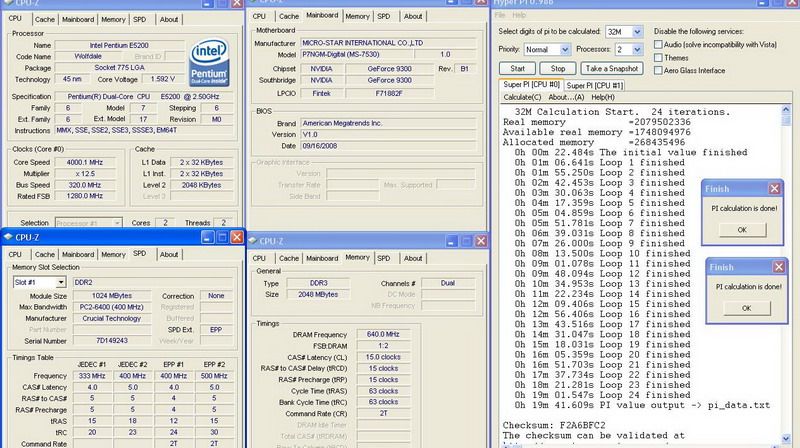Maximize the CPU-Z SPD window

tap(222, 237)
